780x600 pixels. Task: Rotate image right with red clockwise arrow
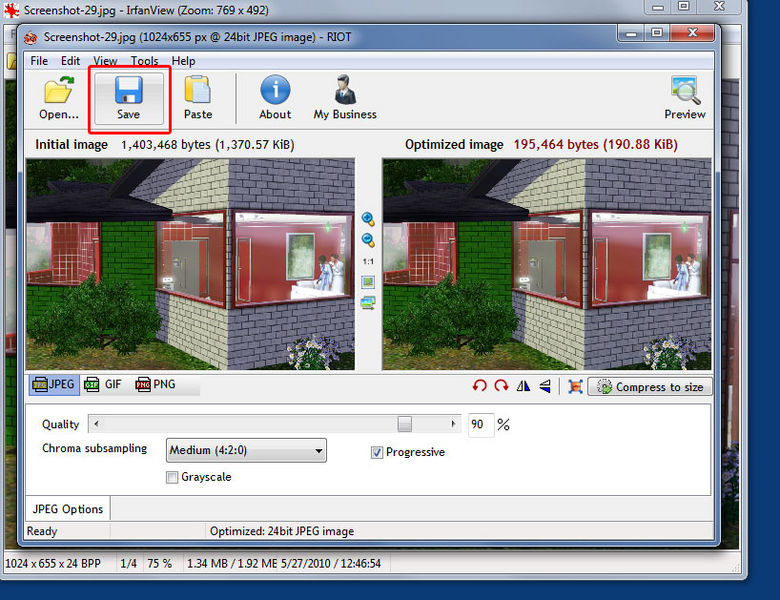(501, 386)
